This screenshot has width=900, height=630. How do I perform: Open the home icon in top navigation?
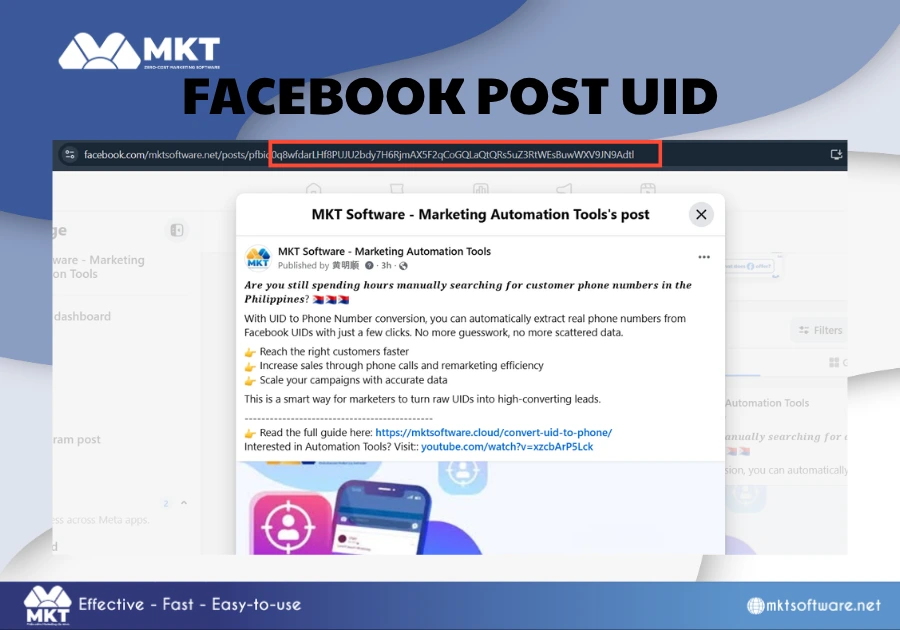click(313, 188)
